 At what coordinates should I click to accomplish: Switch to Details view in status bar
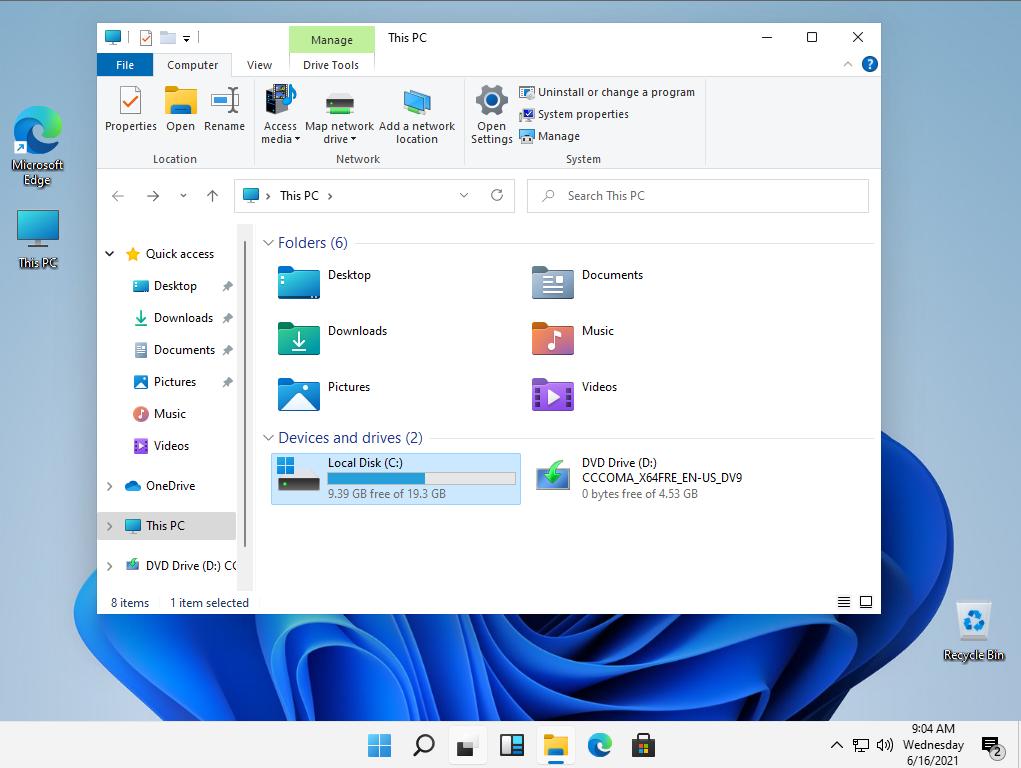coord(844,602)
